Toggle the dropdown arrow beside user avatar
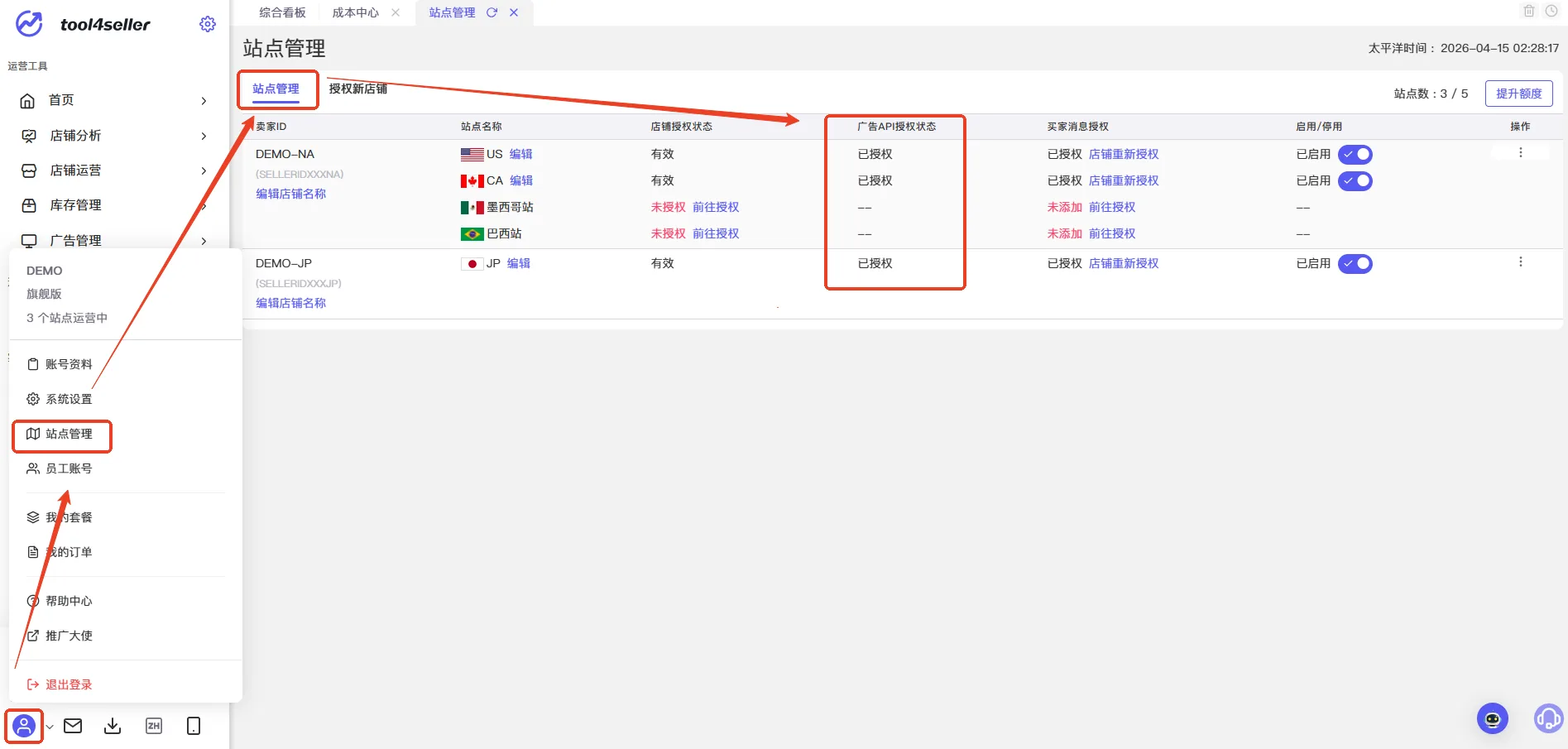 pyautogui.click(x=50, y=727)
